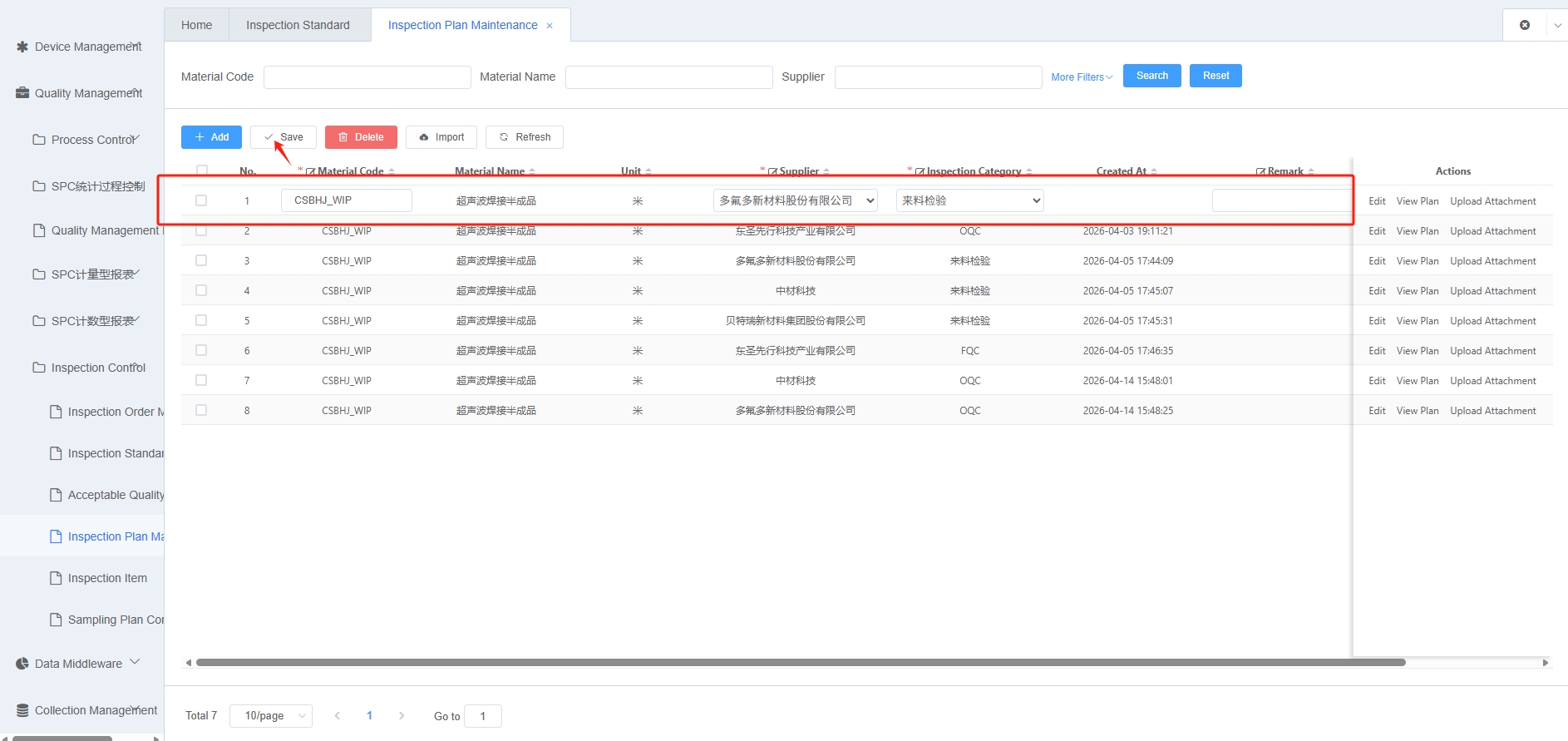
Task: Sort the table by Created At
Action: tap(1154, 171)
